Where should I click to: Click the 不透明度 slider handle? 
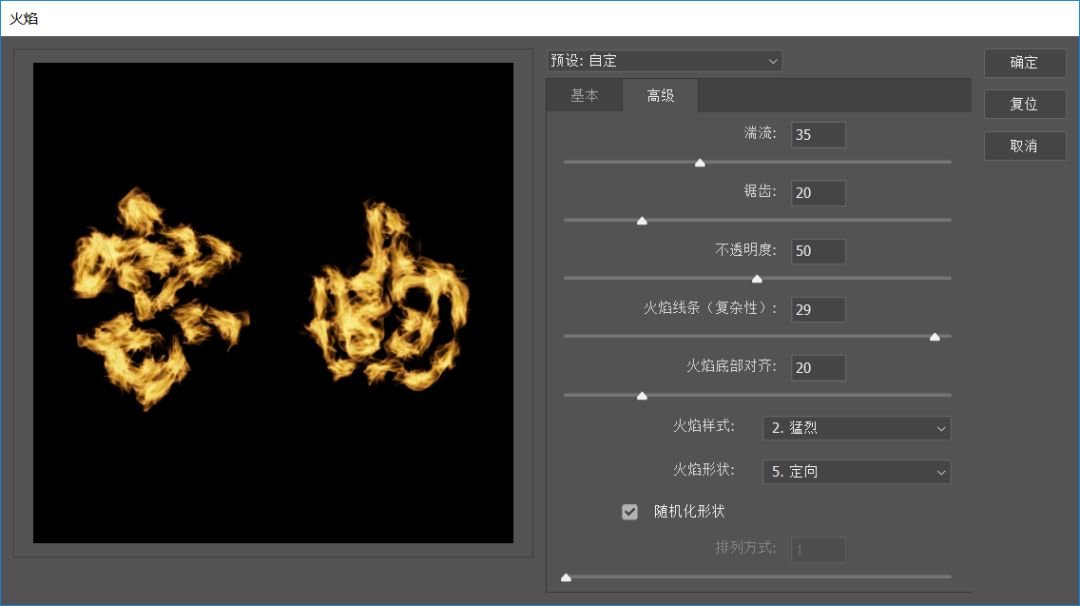click(x=757, y=278)
